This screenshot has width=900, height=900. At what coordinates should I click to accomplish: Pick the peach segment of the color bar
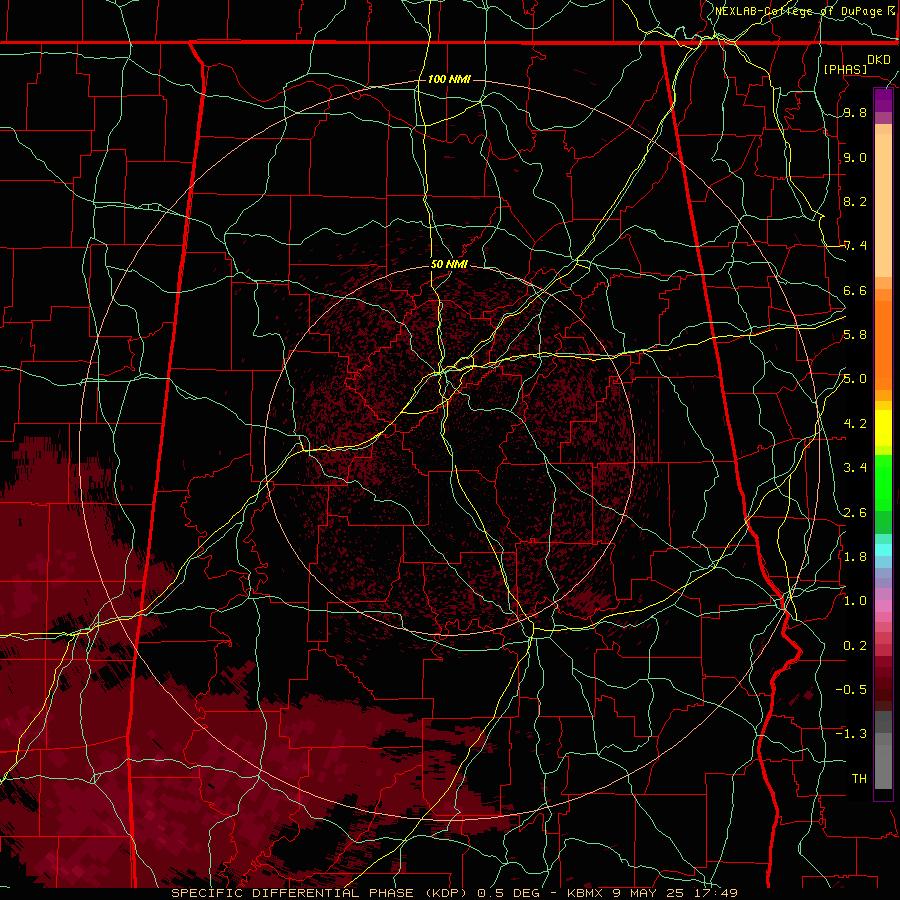point(883,201)
